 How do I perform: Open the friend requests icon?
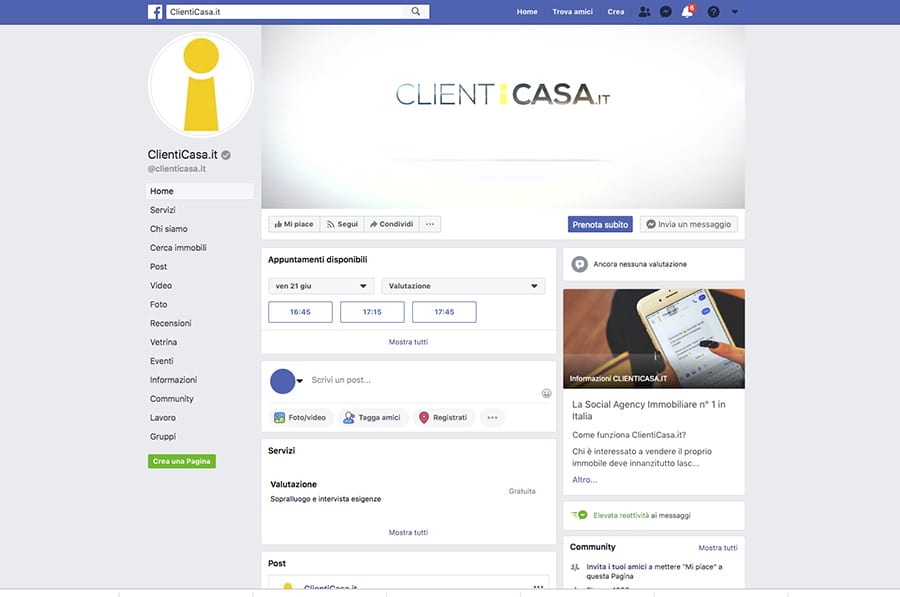tap(645, 11)
